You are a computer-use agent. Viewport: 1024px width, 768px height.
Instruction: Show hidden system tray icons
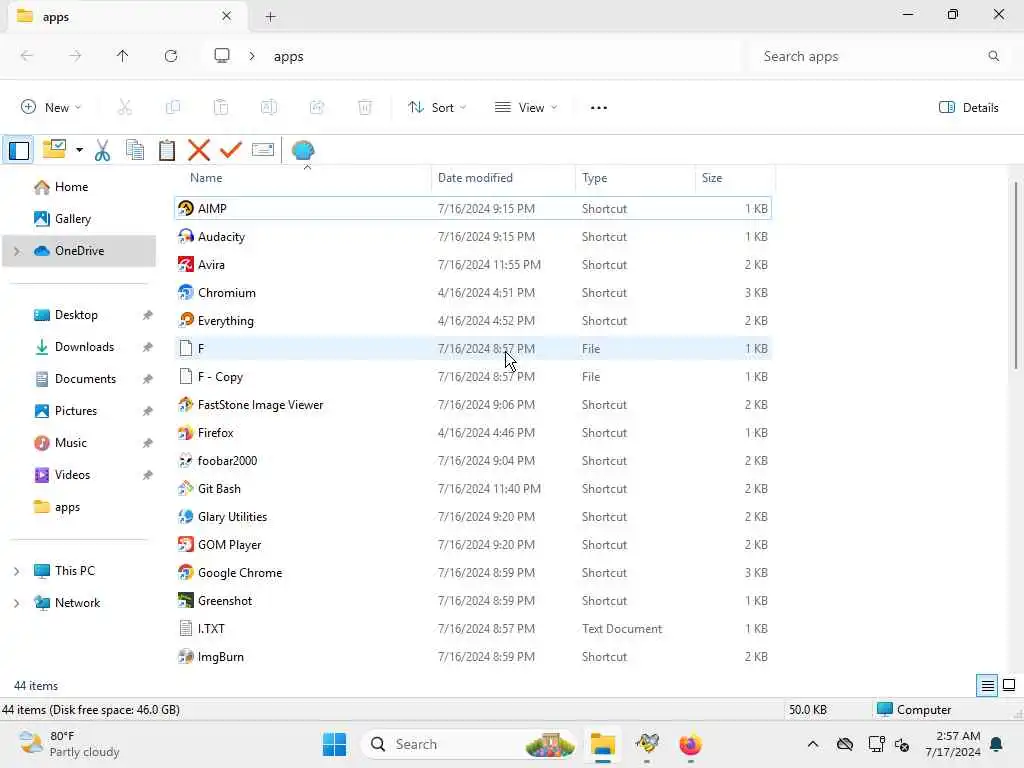click(812, 744)
